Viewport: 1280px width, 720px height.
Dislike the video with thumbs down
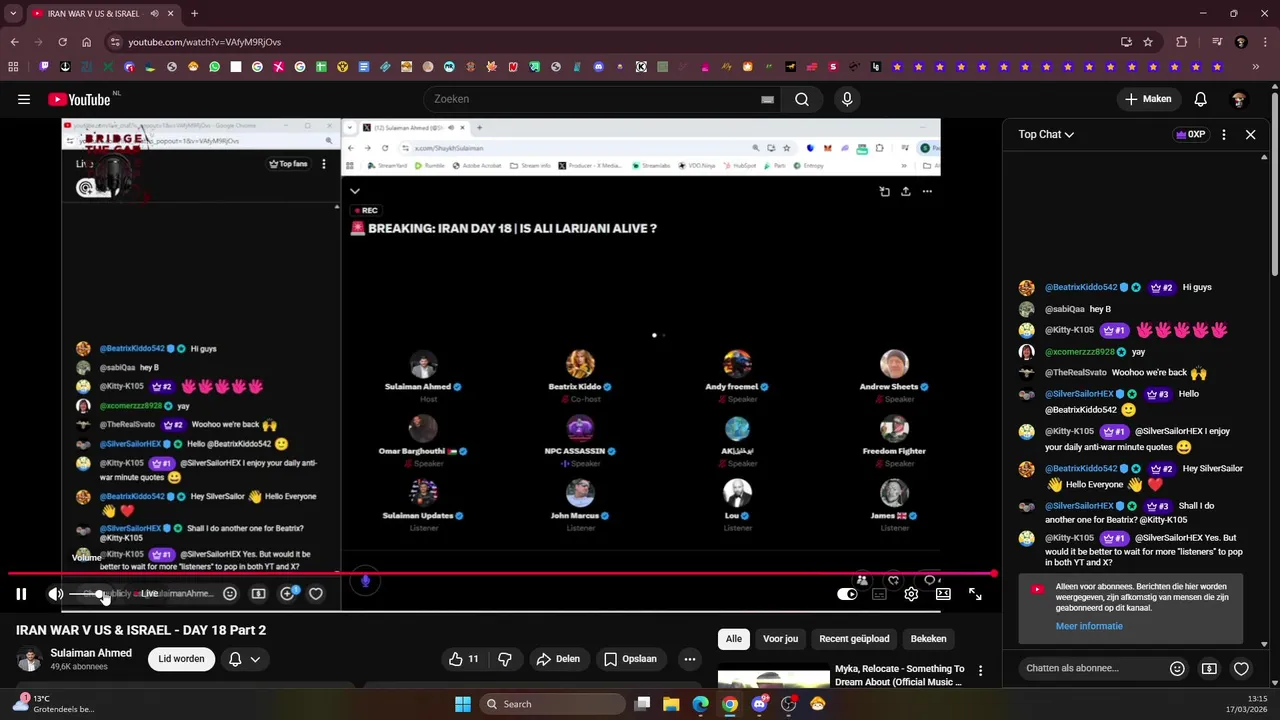tap(505, 659)
